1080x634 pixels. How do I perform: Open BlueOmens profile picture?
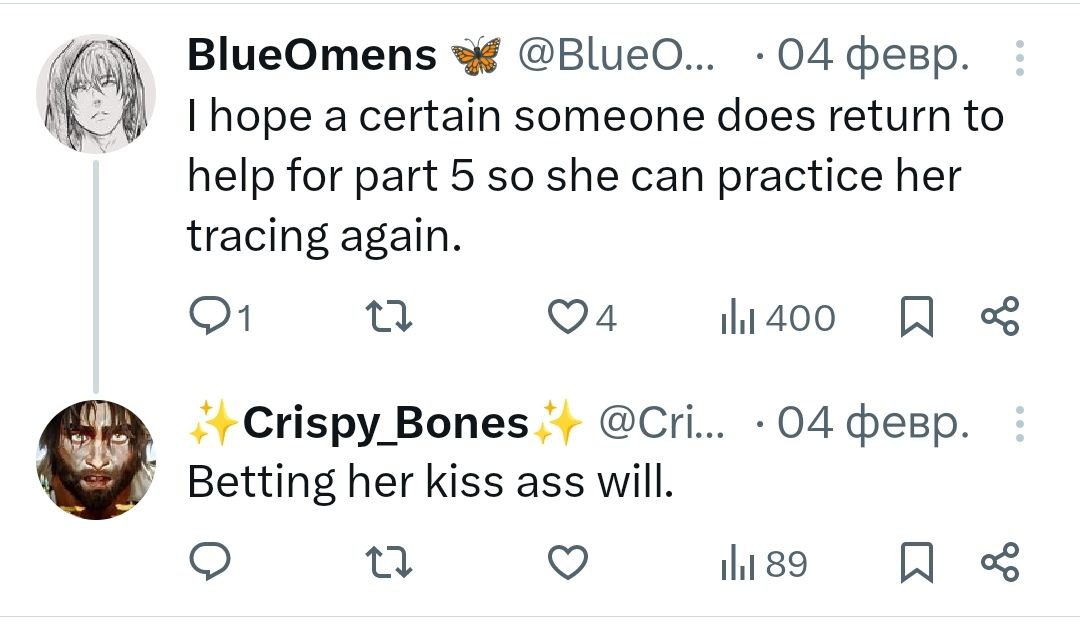[x=96, y=94]
